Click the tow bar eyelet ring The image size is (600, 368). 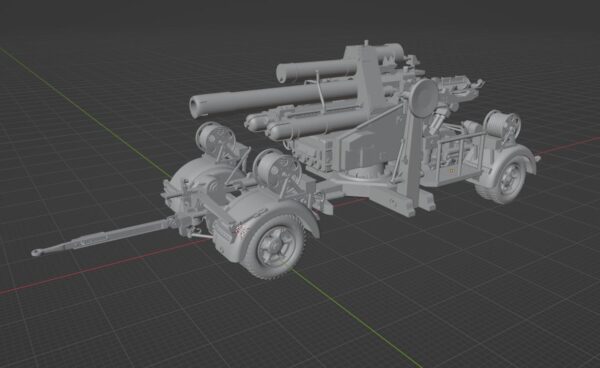(x=37, y=252)
